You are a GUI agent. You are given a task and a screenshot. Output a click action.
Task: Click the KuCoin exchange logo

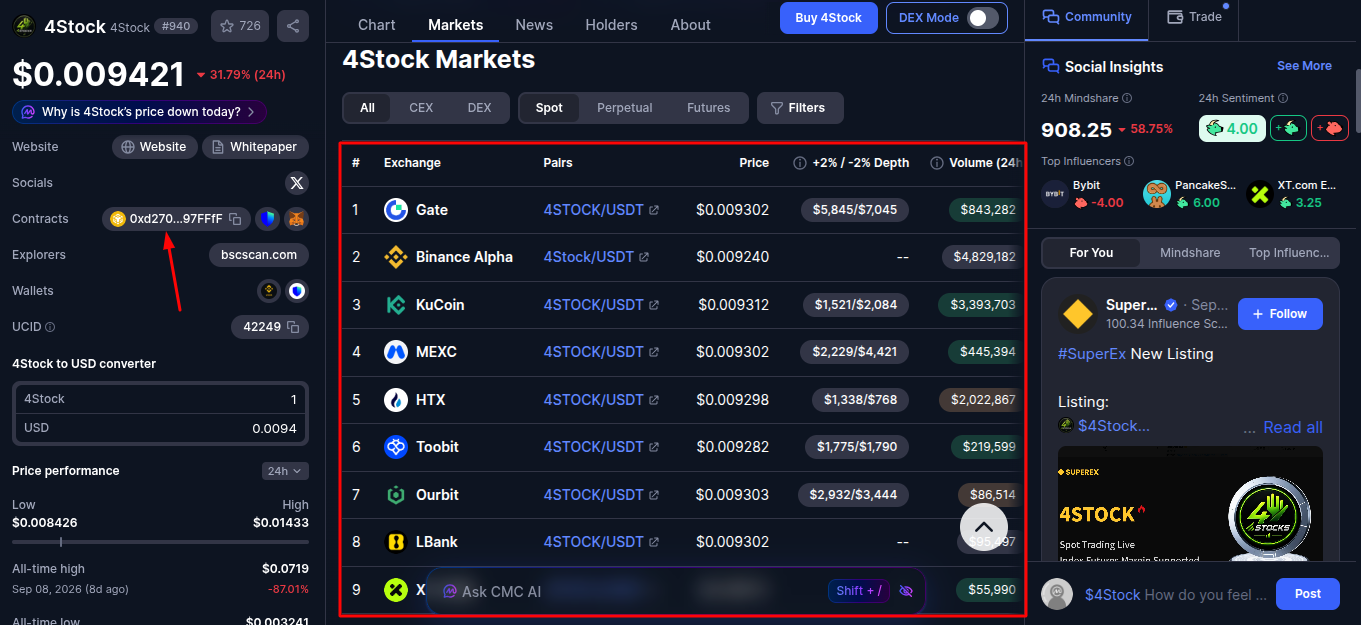[x=396, y=305]
